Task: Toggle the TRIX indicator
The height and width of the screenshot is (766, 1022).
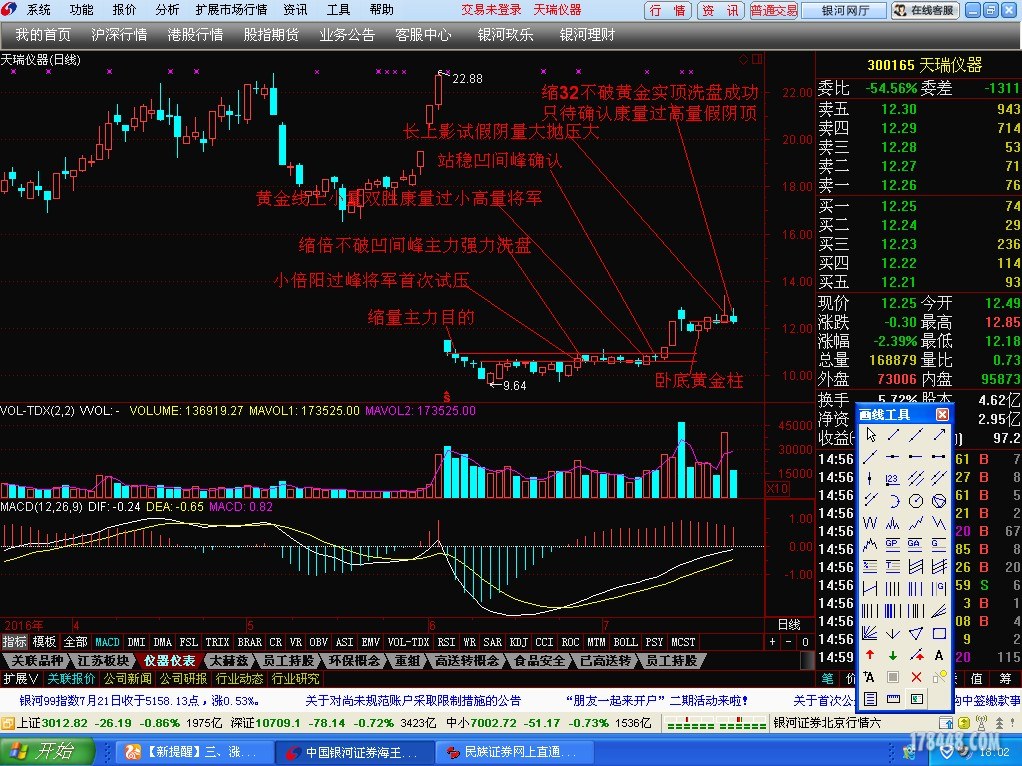Action: coord(217,642)
